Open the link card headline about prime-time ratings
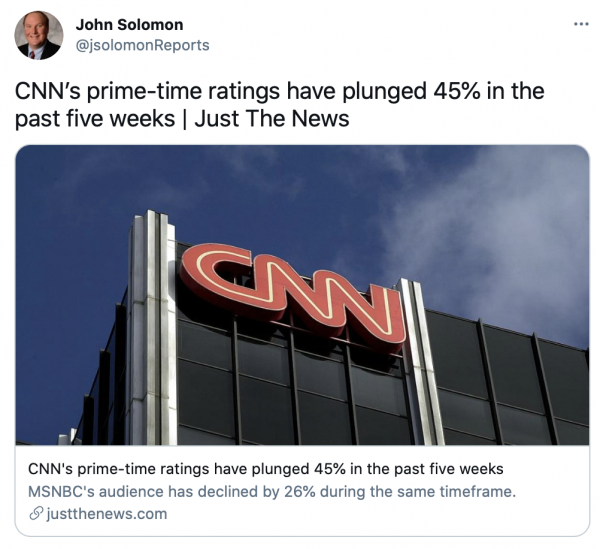Viewport: 600px width, 549px height. click(x=265, y=469)
